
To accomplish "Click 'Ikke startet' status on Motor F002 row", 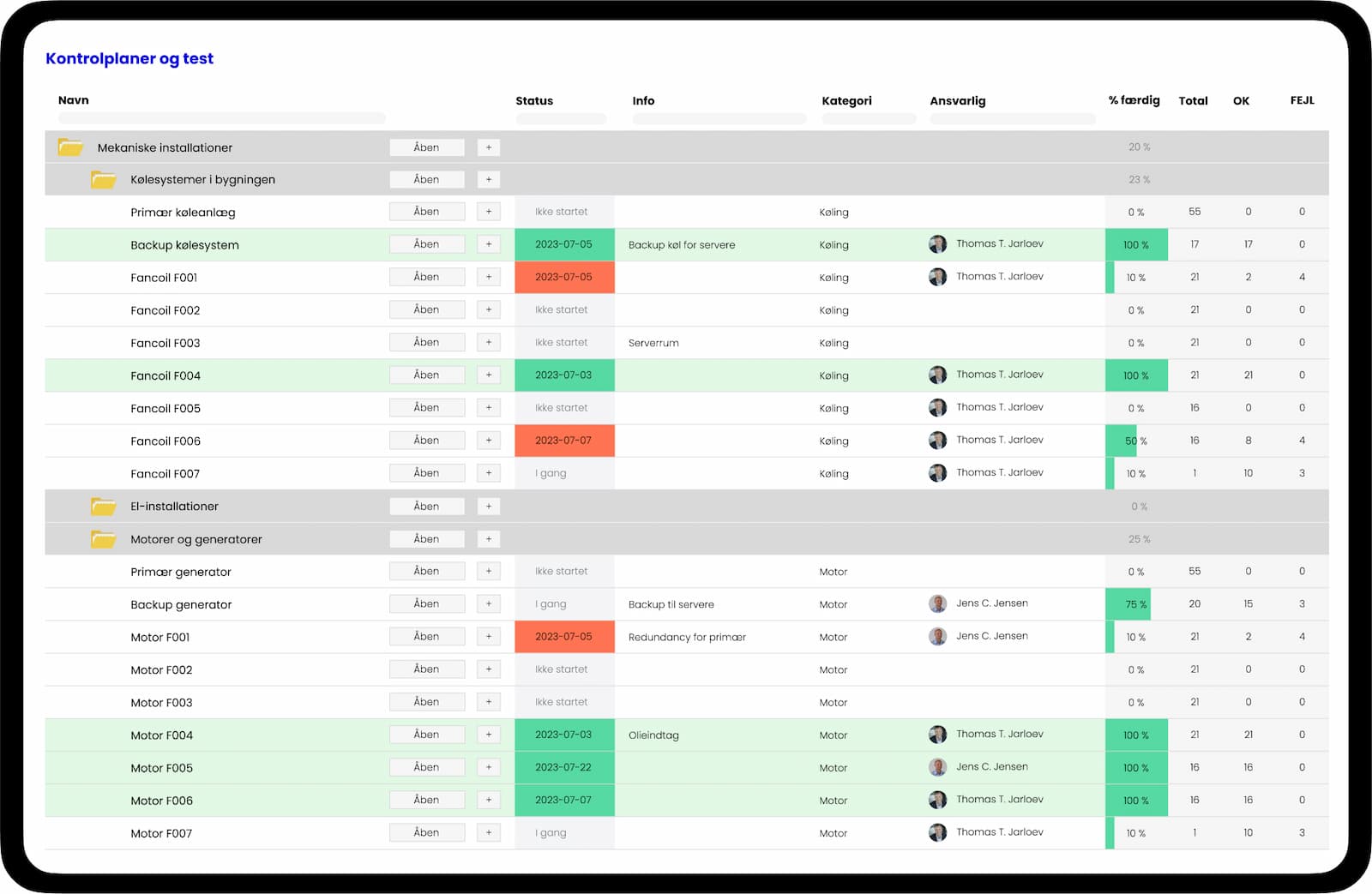I will pyautogui.click(x=562, y=669).
